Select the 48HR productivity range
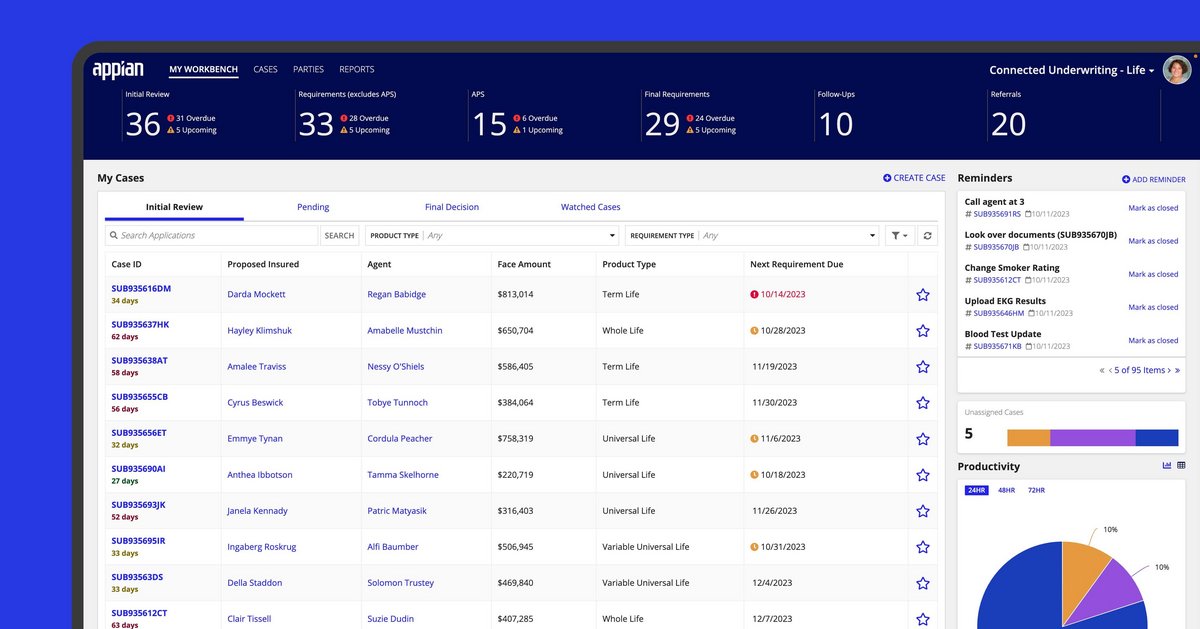 click(1008, 490)
